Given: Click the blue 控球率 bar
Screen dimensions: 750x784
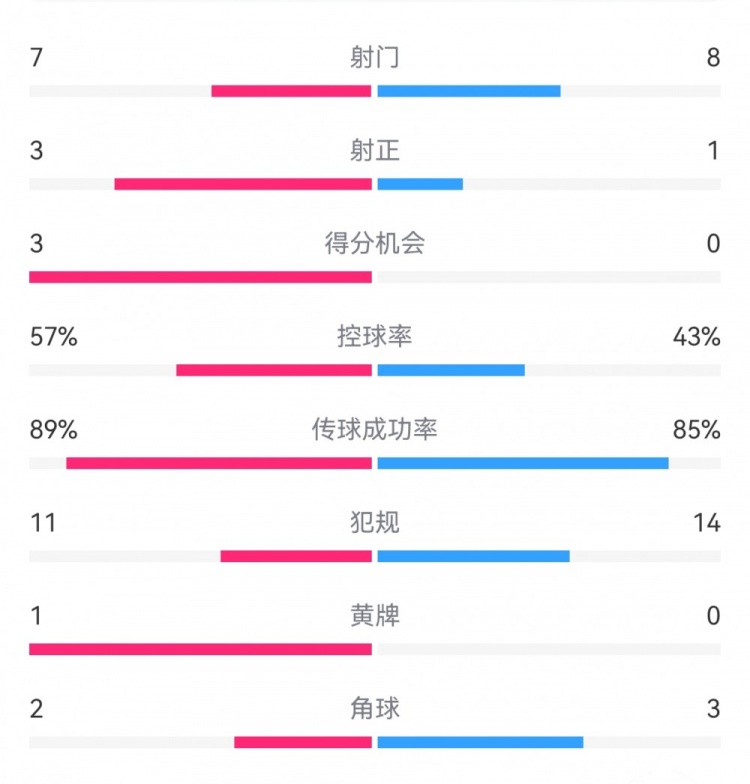Looking at the screenshot, I should point(451,370).
